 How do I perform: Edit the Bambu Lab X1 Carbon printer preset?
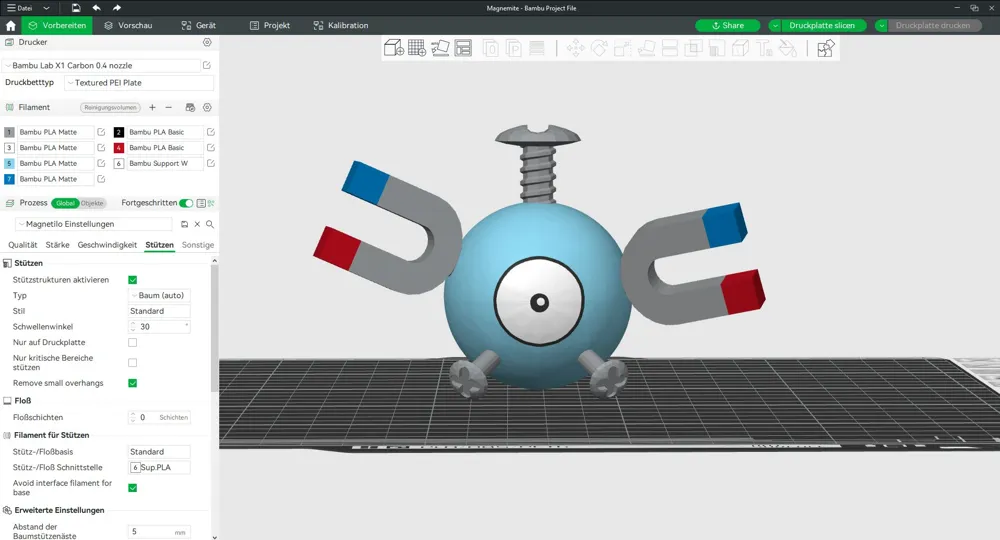[207, 65]
